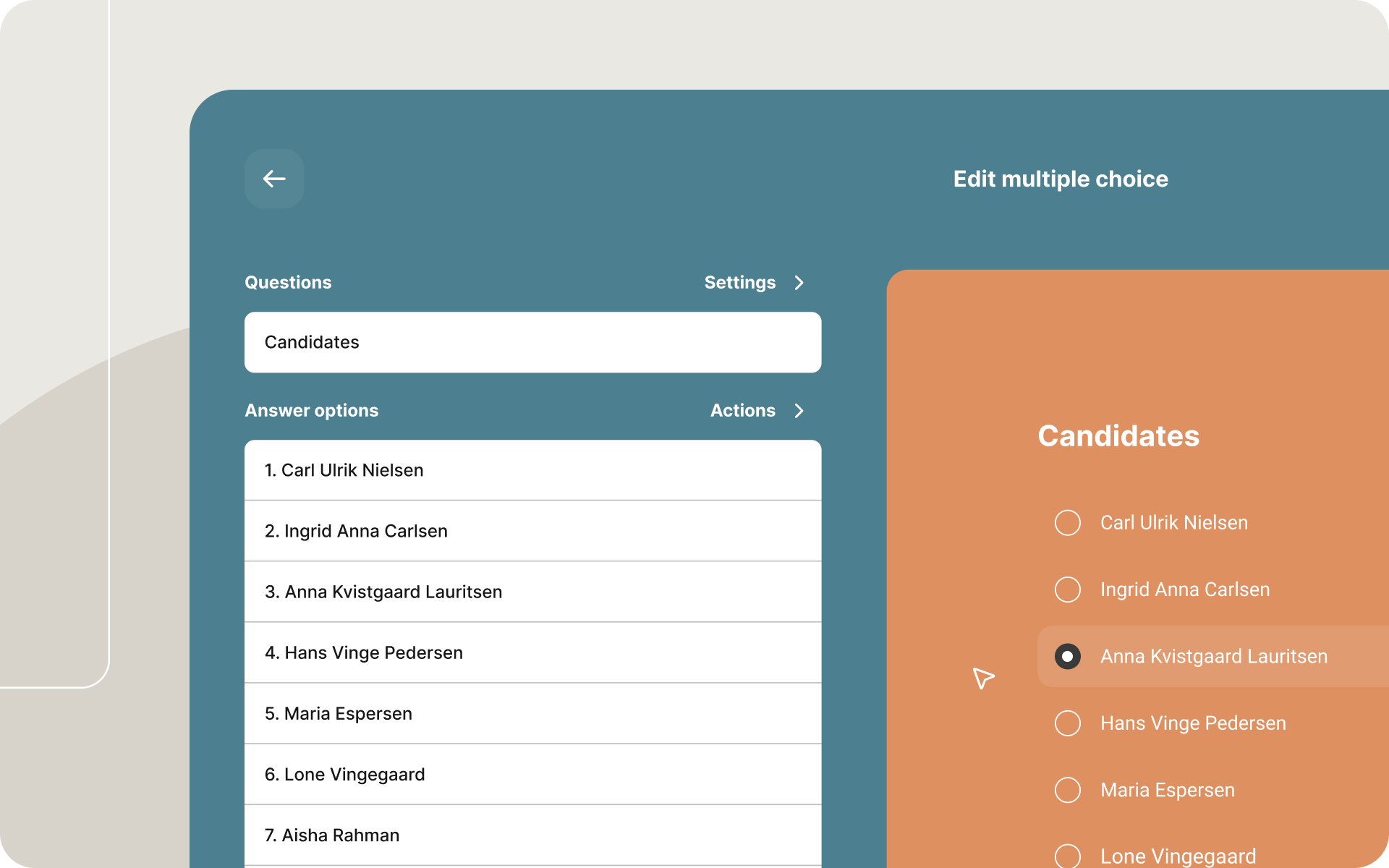Edit the Candidates question field

(532, 342)
